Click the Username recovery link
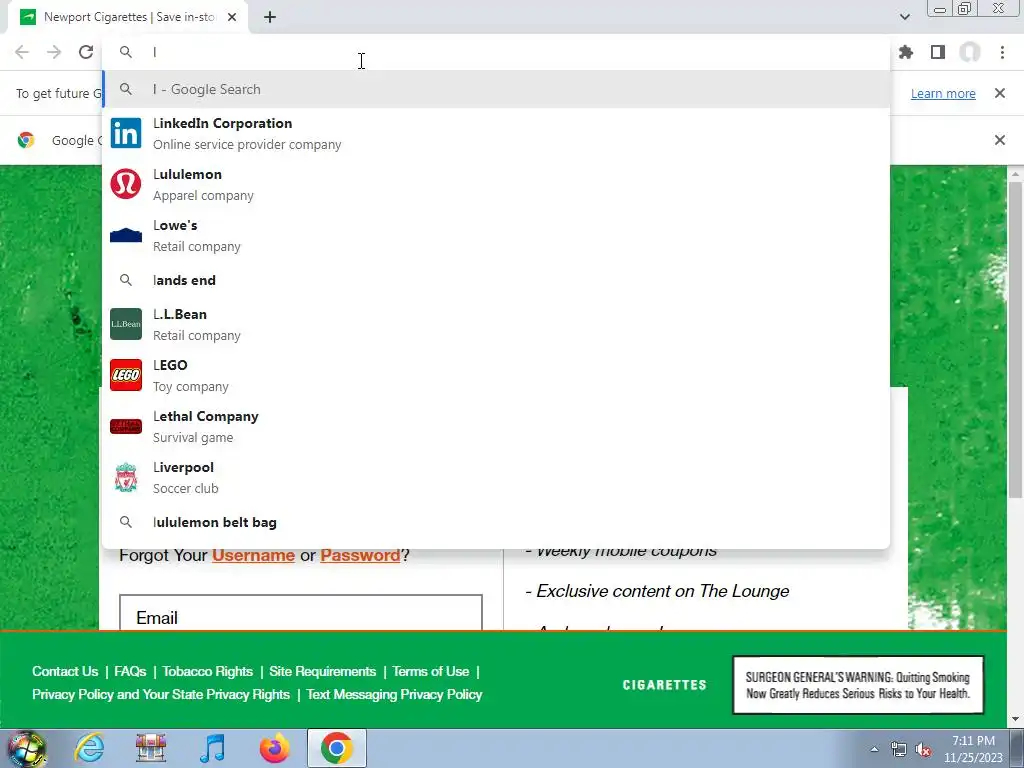1024x768 pixels. coord(253,555)
